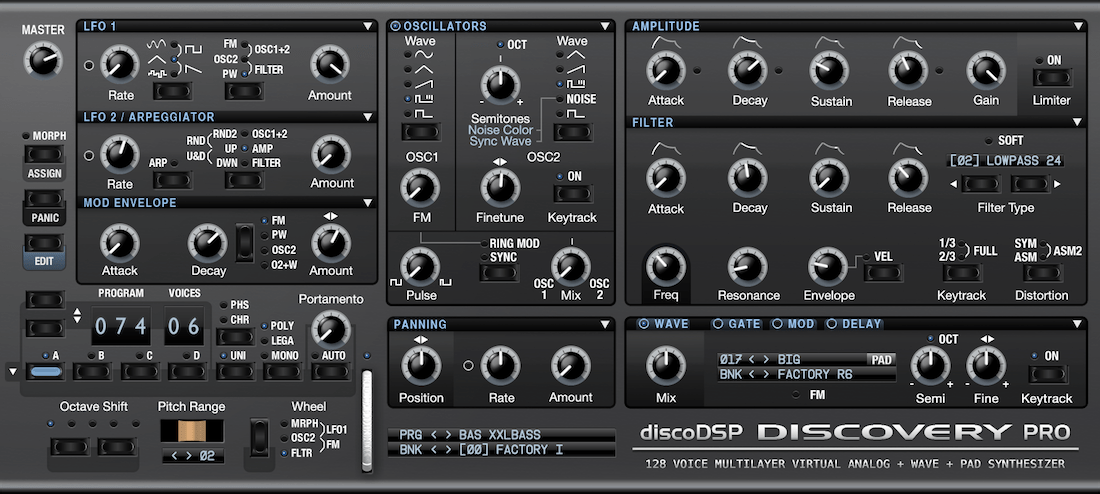Screen dimensions: 1100x494
Task: Switch to the DELAY tab
Action: coord(853,324)
